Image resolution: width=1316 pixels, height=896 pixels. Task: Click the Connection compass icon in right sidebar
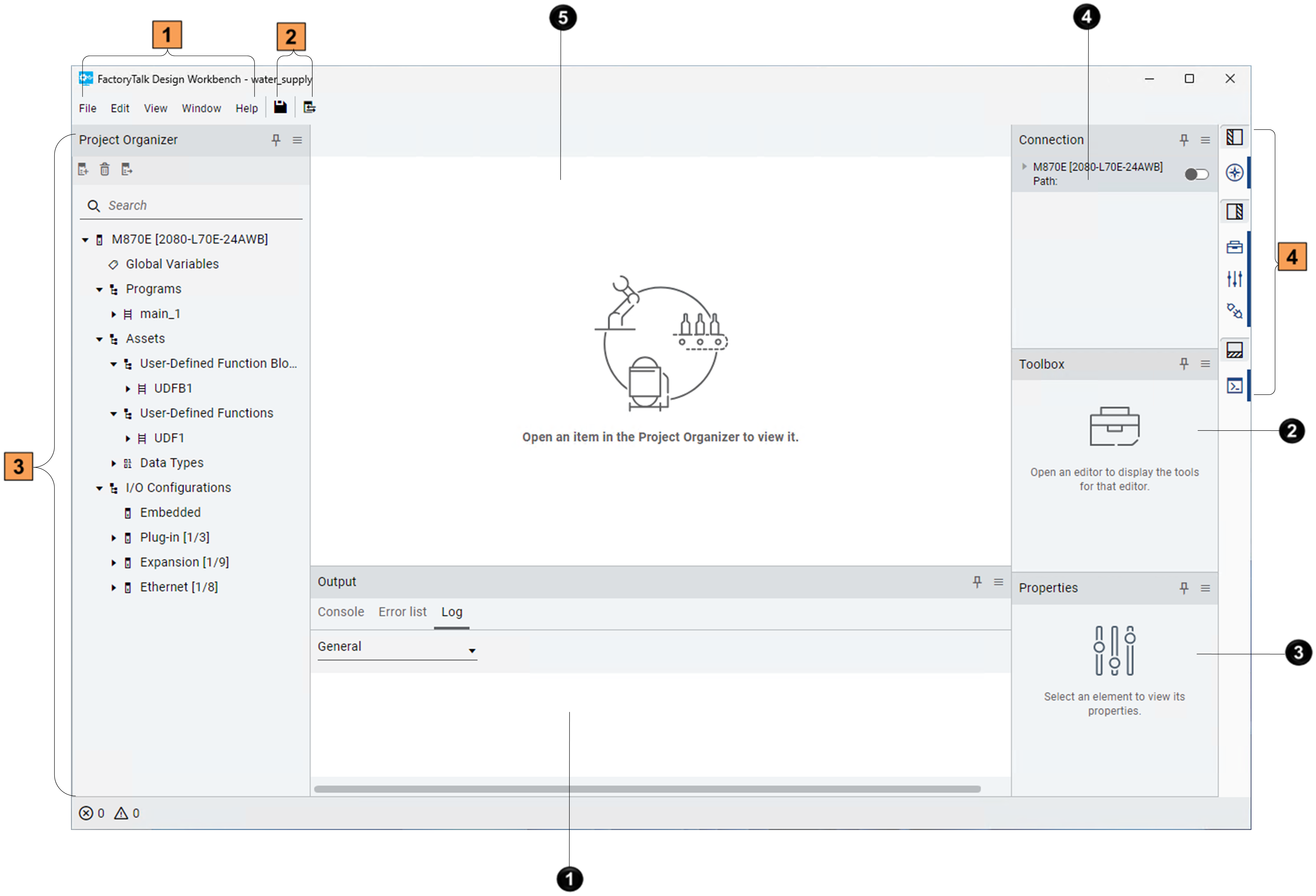[1235, 173]
